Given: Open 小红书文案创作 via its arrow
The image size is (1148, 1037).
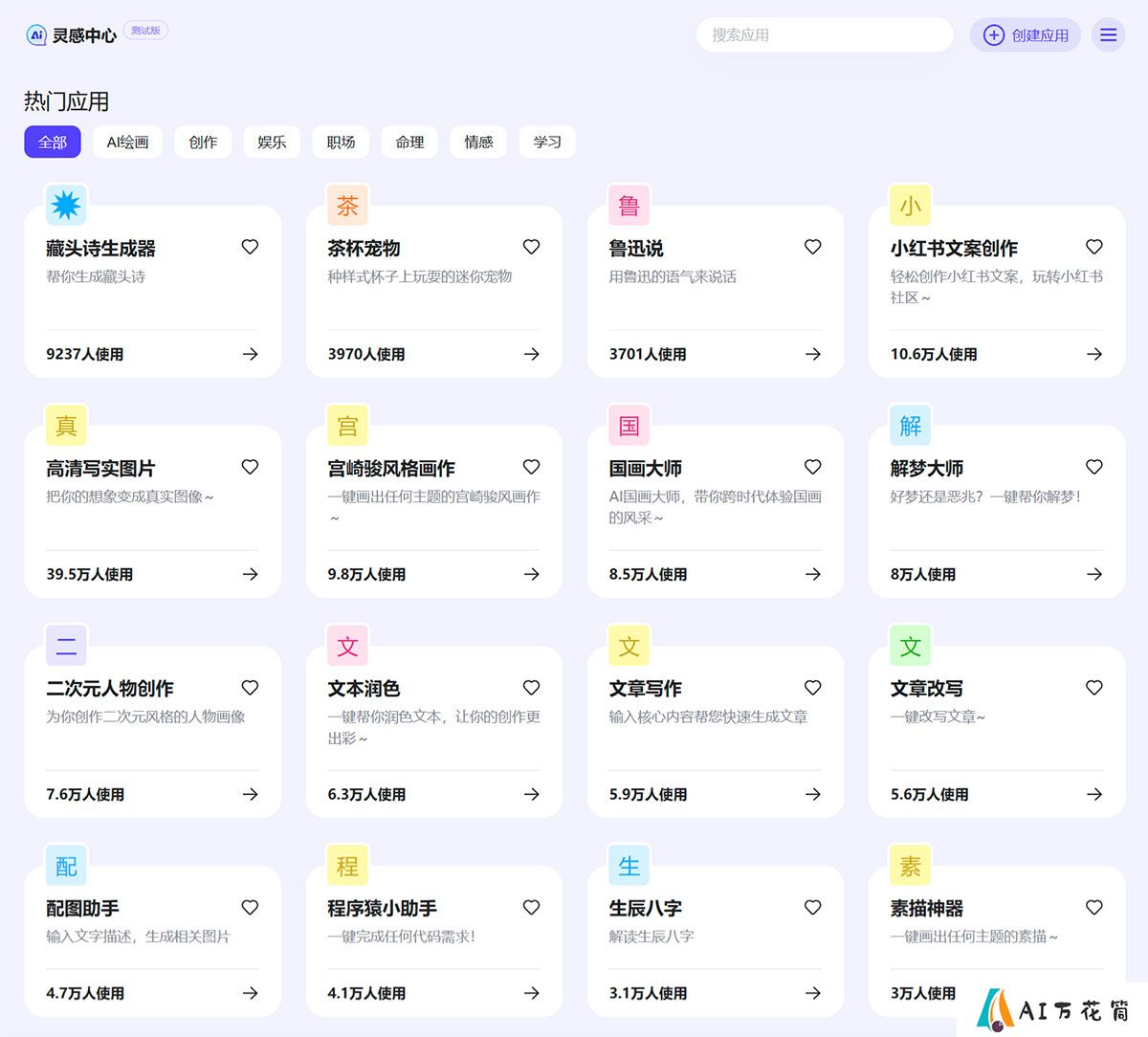Looking at the screenshot, I should tap(1093, 354).
